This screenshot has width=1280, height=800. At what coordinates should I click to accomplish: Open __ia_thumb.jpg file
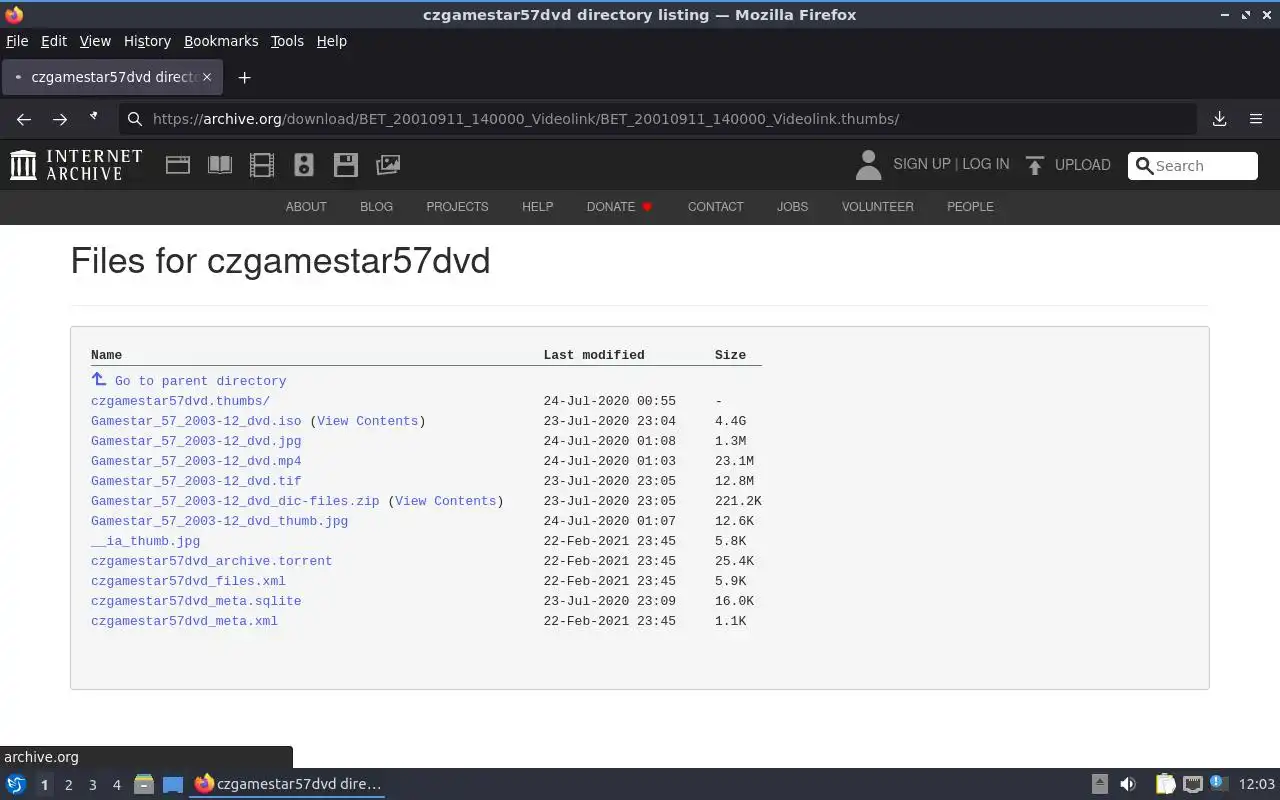[145, 541]
